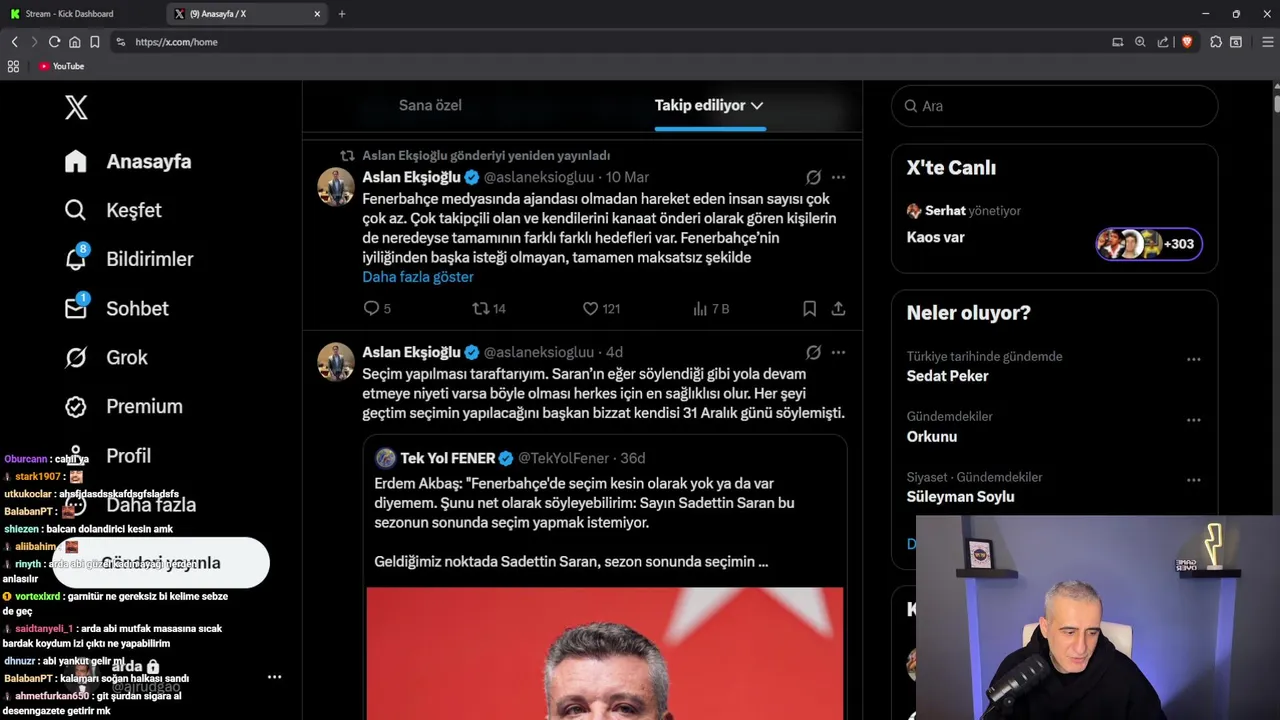The height and width of the screenshot is (720, 1280).
Task: Open Sohbet envelope icon
Action: [76, 307]
